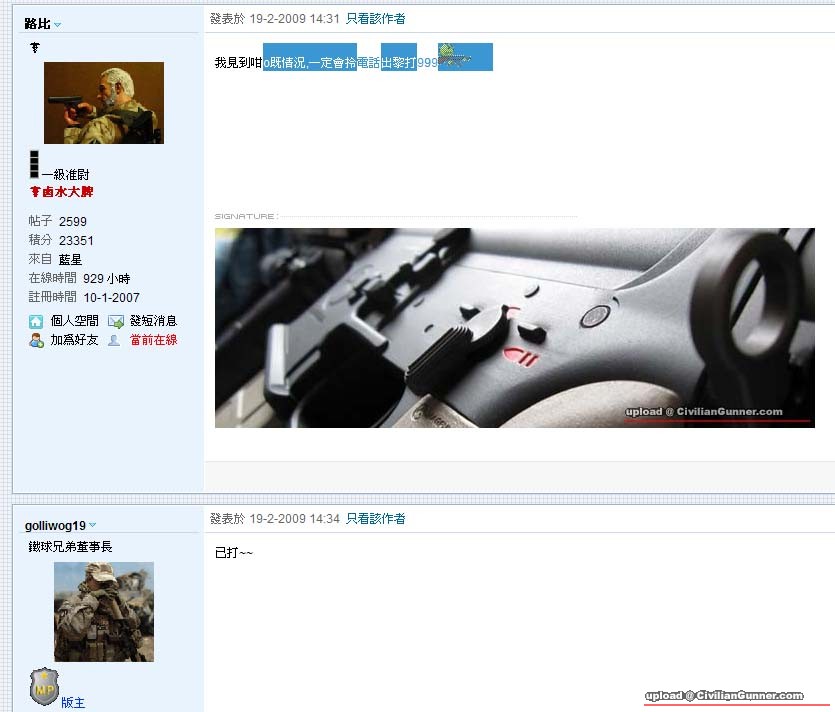Click the 個人空間 house icon
This screenshot has width=835, height=712.
point(36,322)
